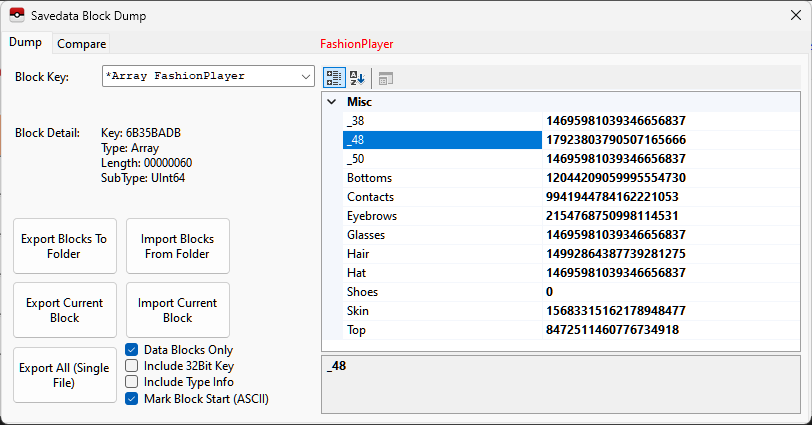Click Export Blocks To Folder button

tap(65, 246)
